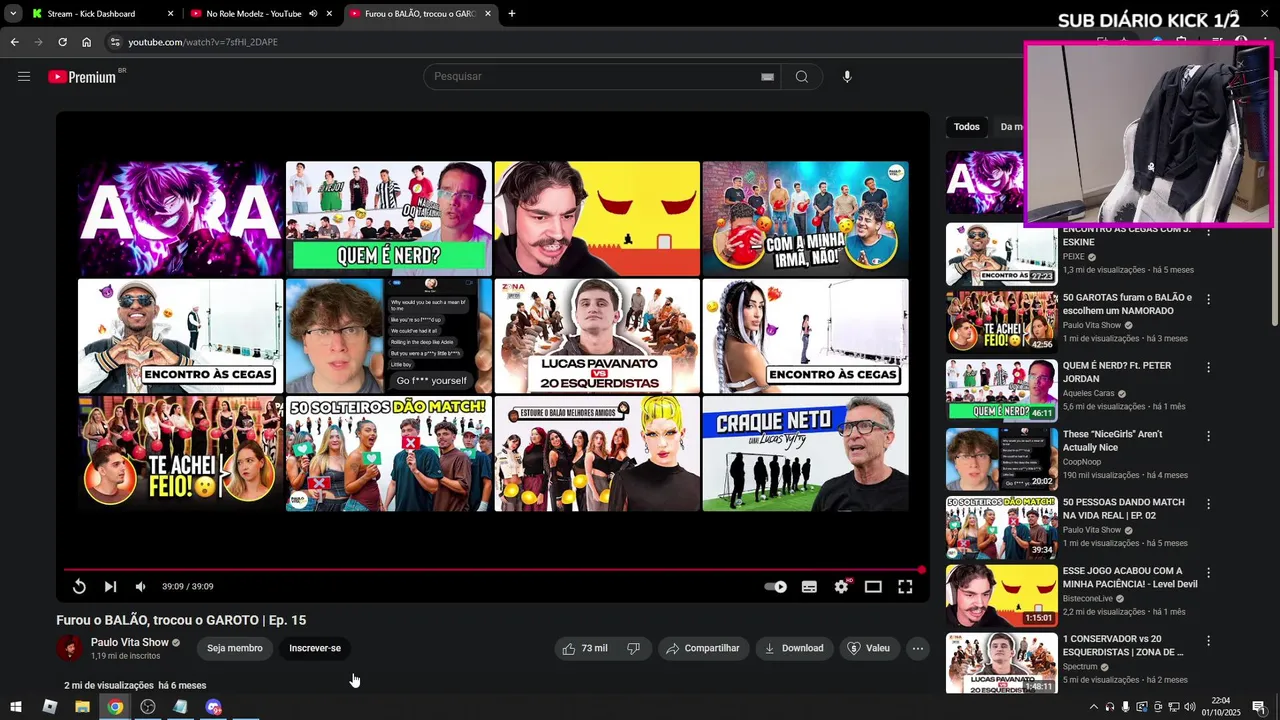
Task: Show hidden system tray icons
Action: (1093, 707)
